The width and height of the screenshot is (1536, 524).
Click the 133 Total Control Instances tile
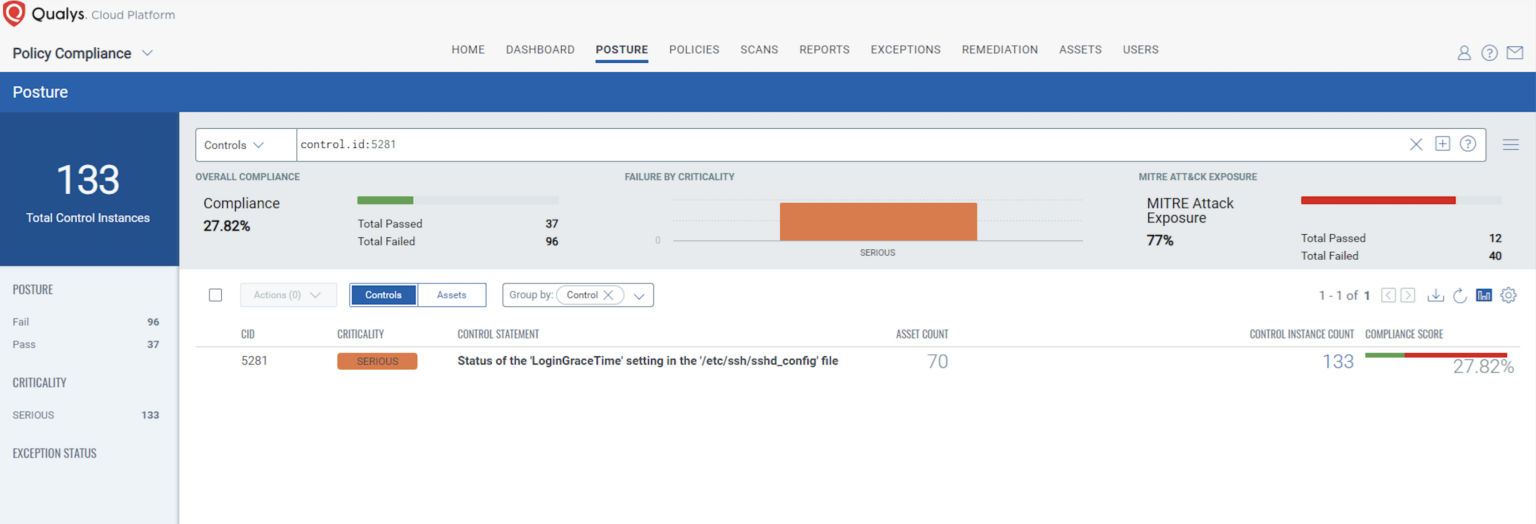(x=89, y=190)
